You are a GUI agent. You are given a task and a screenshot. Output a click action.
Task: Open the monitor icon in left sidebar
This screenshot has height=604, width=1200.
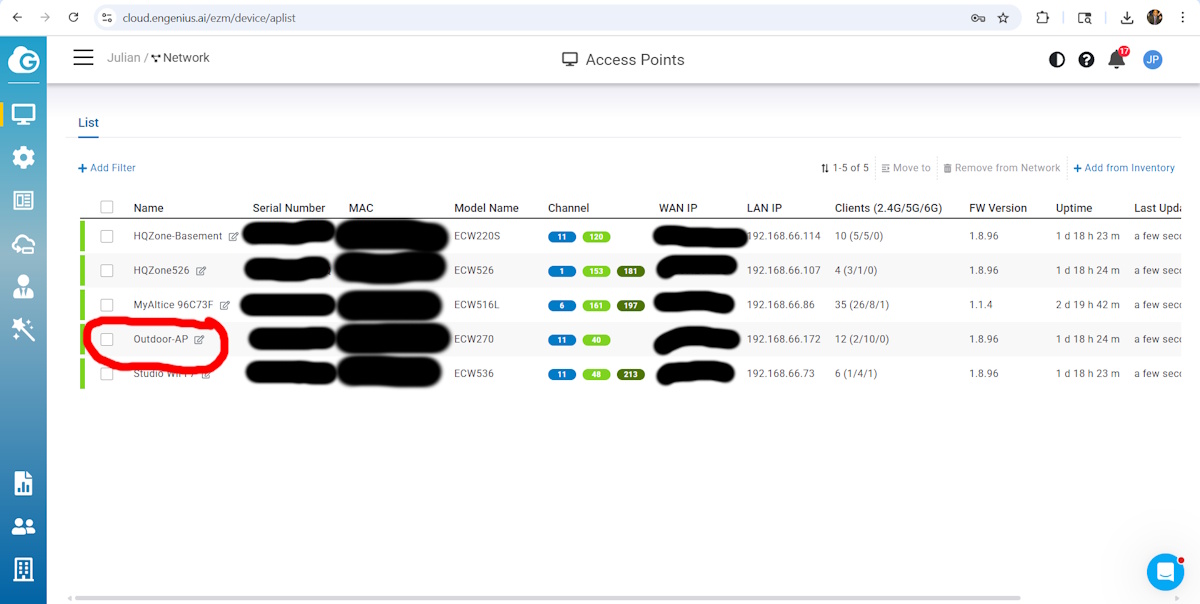pos(23,114)
